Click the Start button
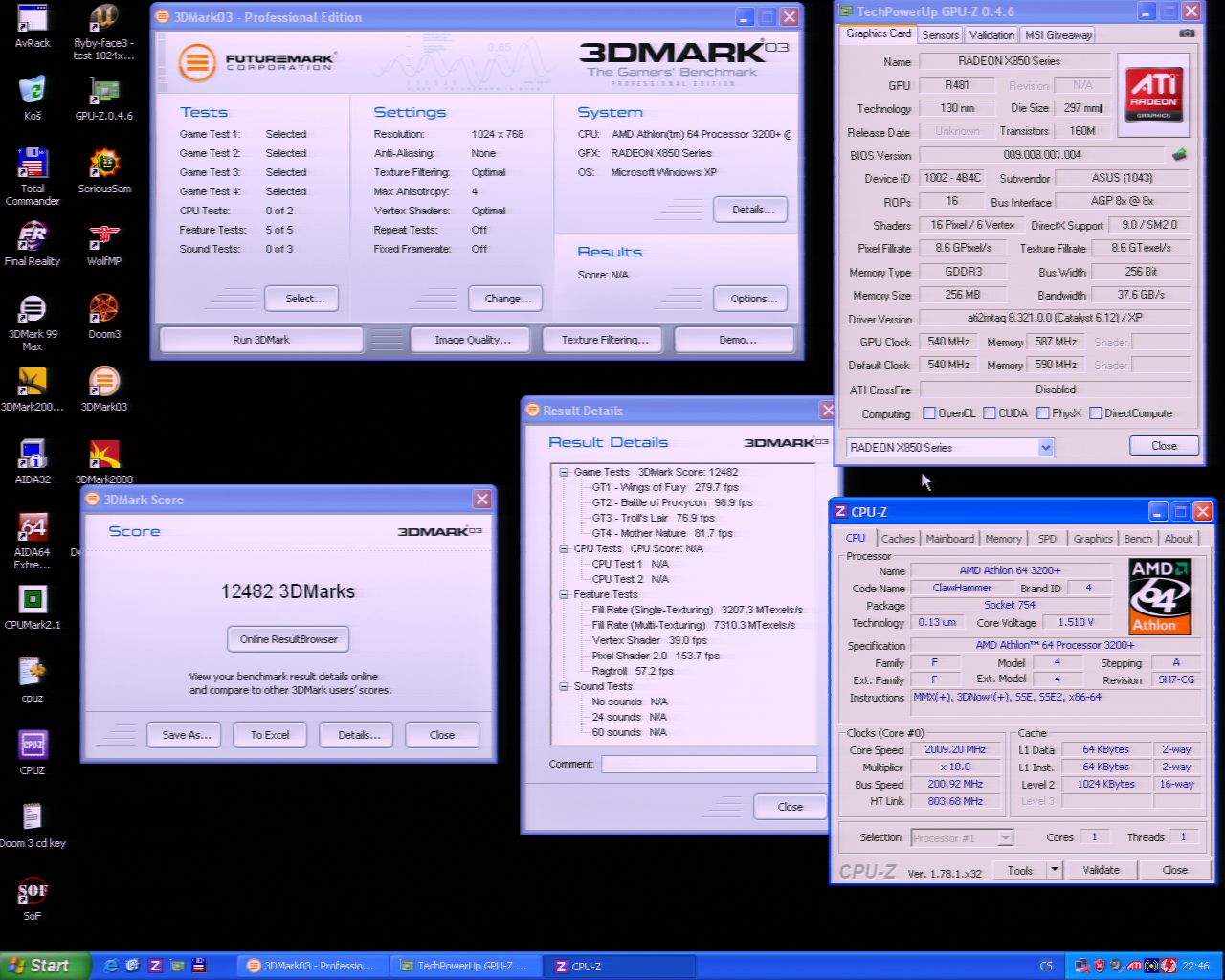 pyautogui.click(x=45, y=966)
